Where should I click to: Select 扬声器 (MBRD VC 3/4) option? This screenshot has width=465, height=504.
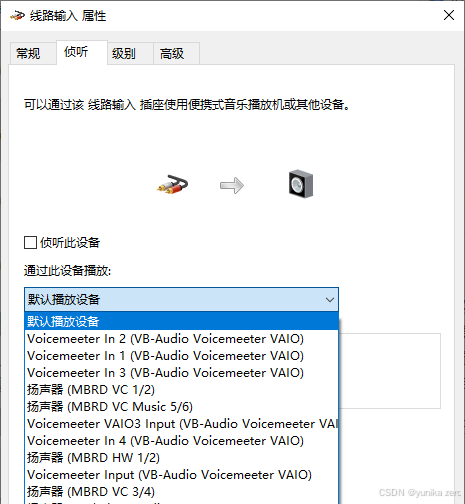coord(182,492)
